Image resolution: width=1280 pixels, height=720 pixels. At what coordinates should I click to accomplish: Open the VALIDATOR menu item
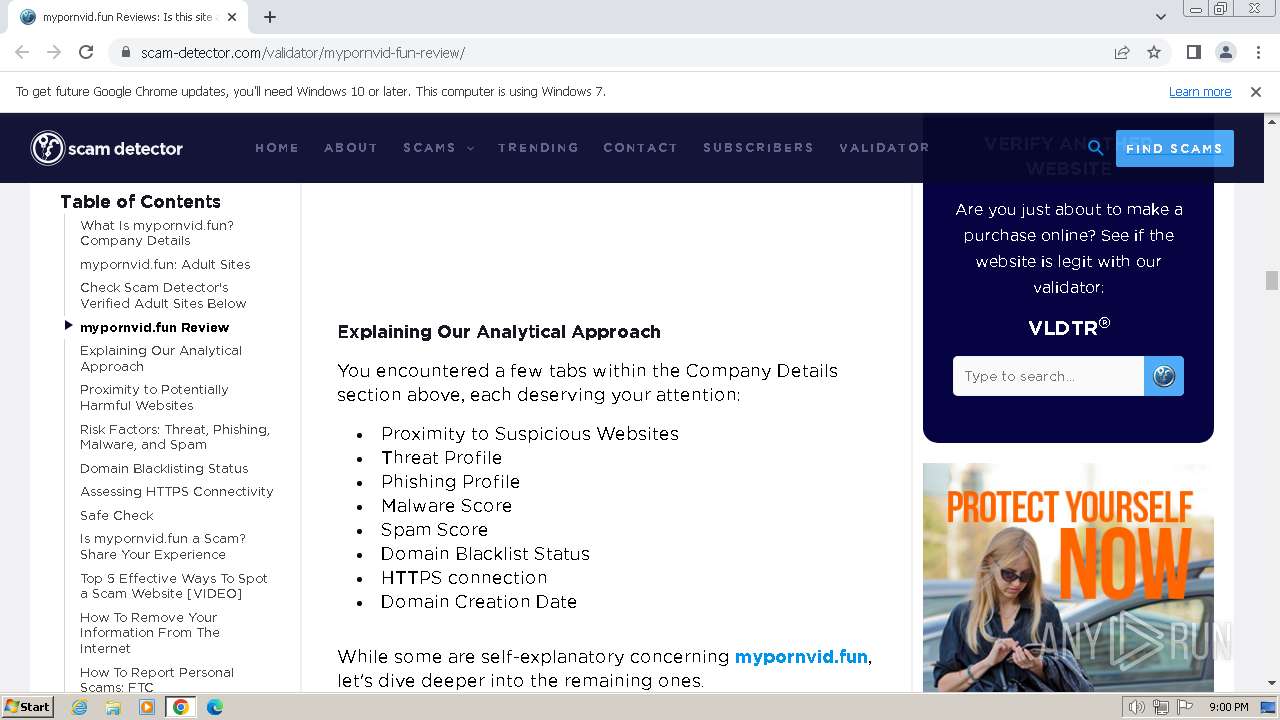(884, 148)
